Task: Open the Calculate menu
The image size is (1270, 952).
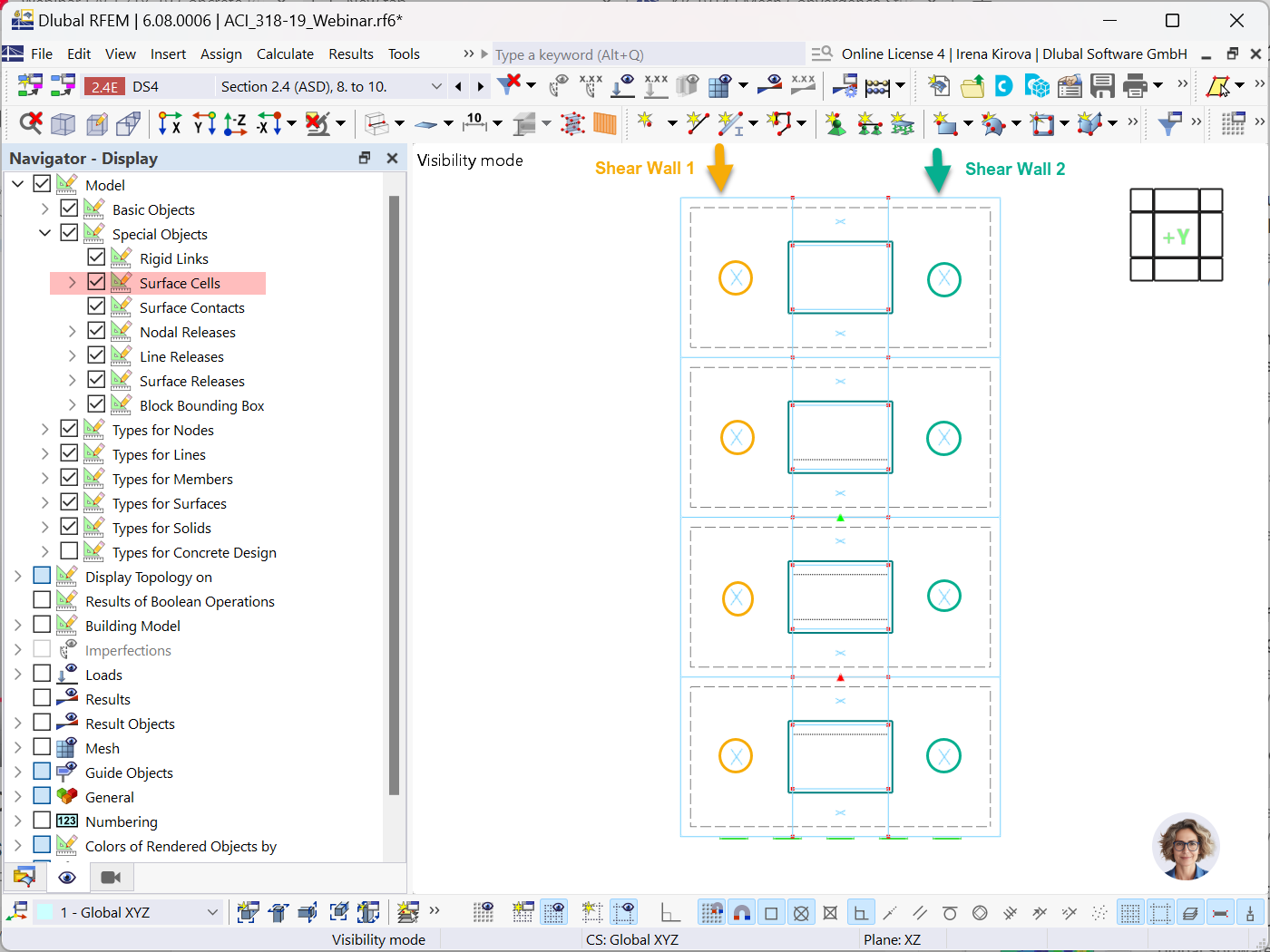Action: click(285, 53)
